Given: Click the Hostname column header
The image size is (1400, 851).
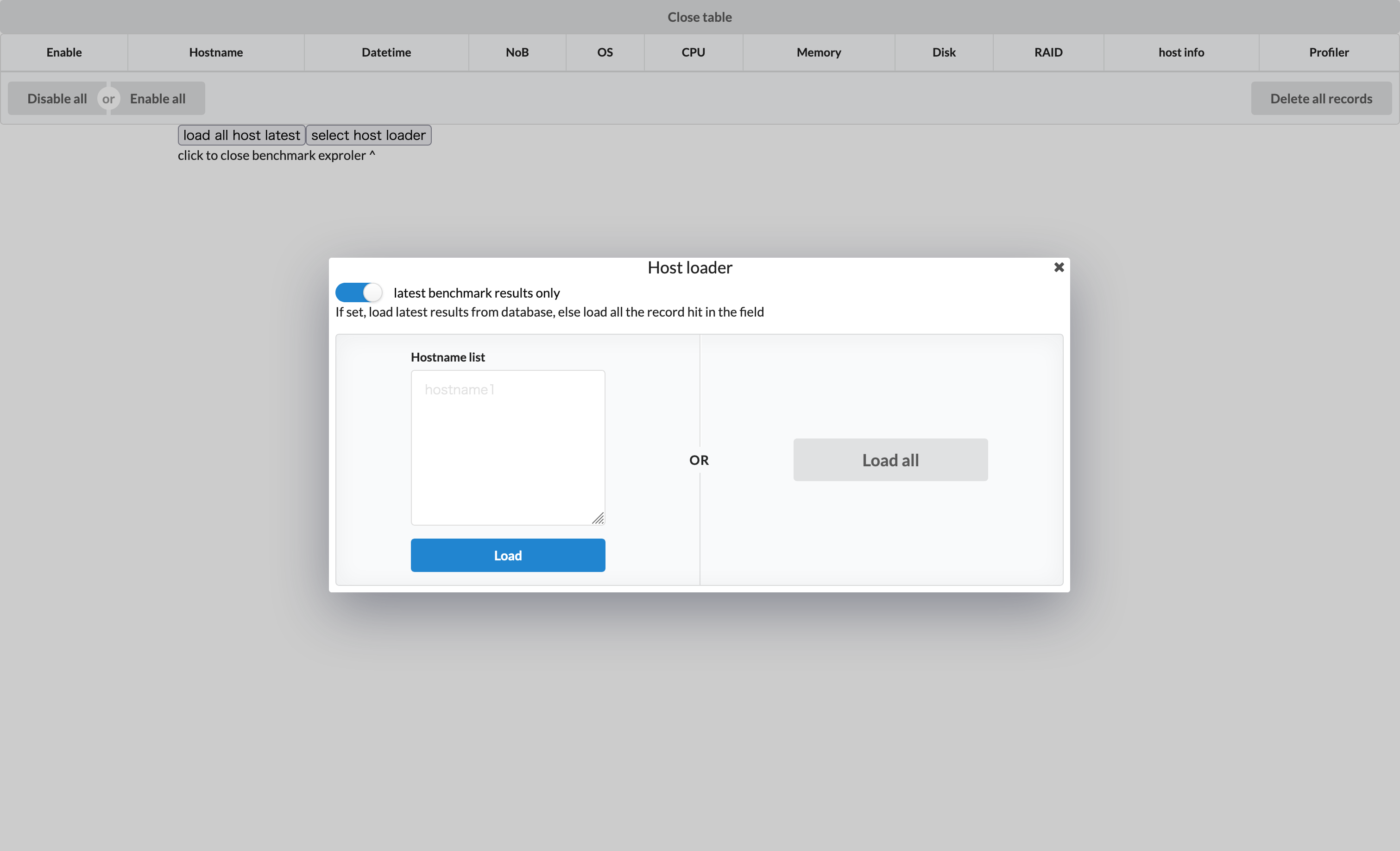Looking at the screenshot, I should coord(216,52).
